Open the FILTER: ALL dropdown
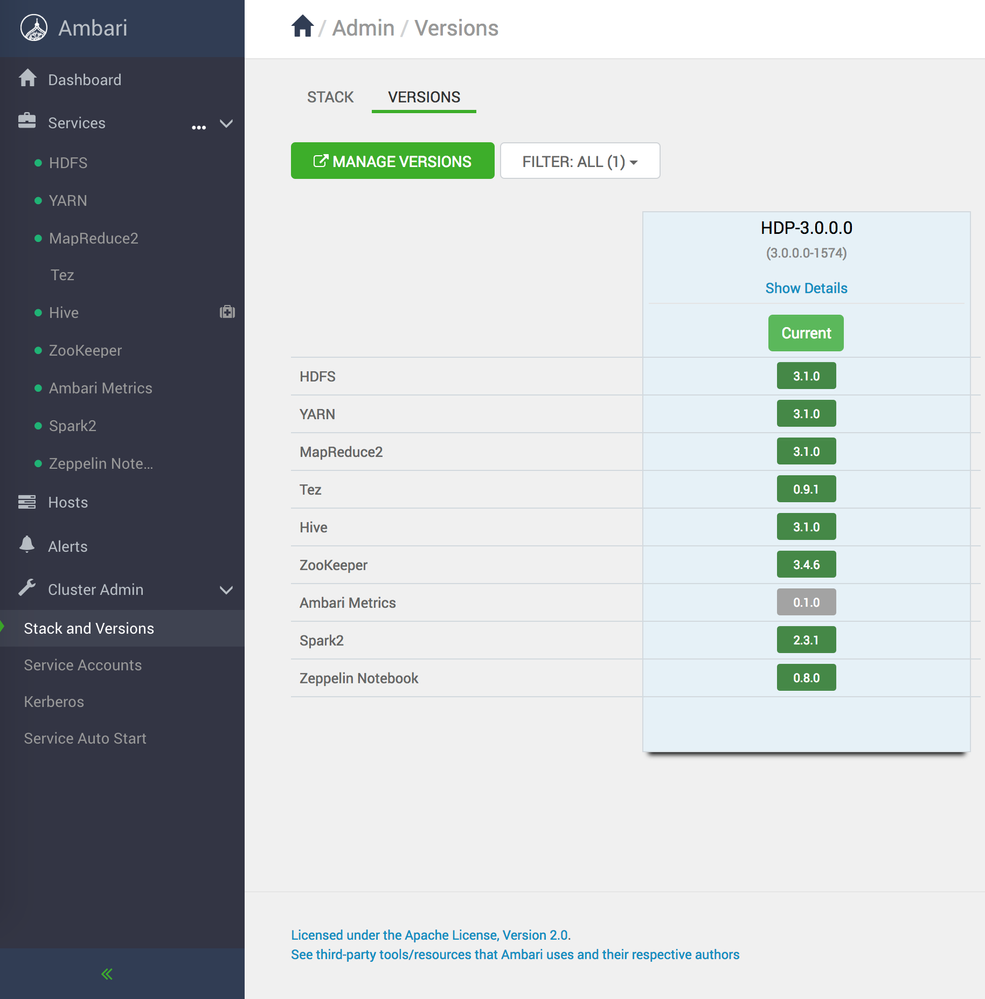Viewport: 985px width, 999px height. [580, 160]
